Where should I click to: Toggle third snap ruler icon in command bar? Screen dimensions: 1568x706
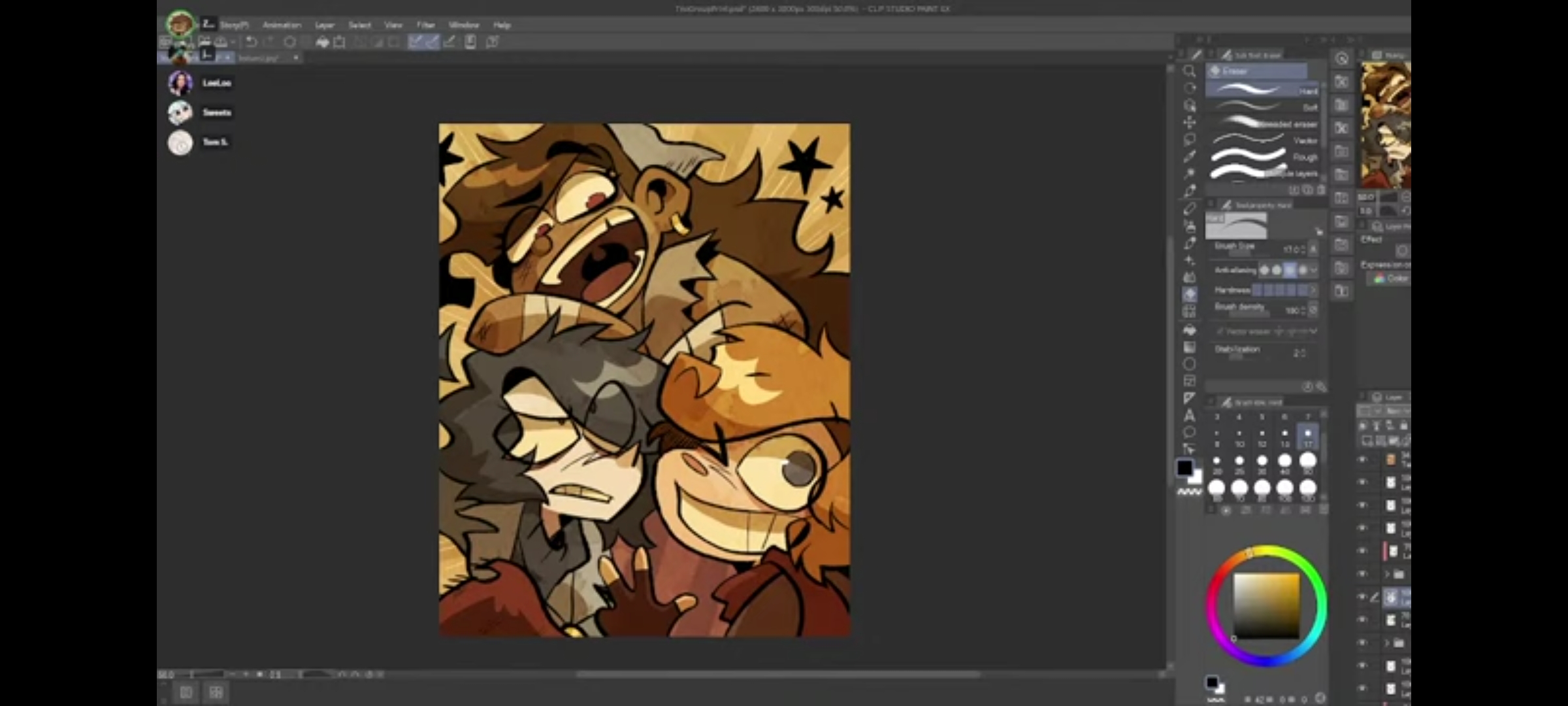(x=449, y=42)
